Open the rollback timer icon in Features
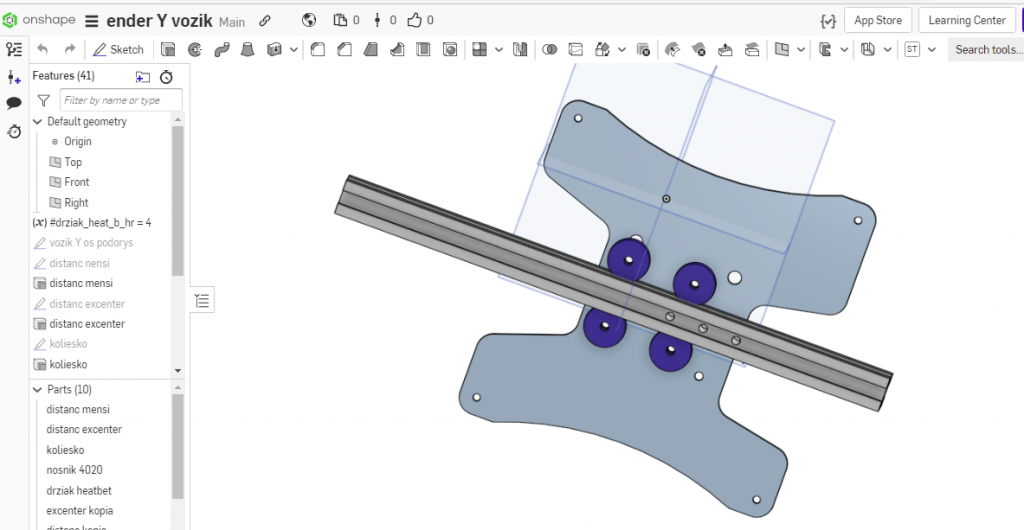Viewport: 1024px width, 530px height. tap(166, 76)
